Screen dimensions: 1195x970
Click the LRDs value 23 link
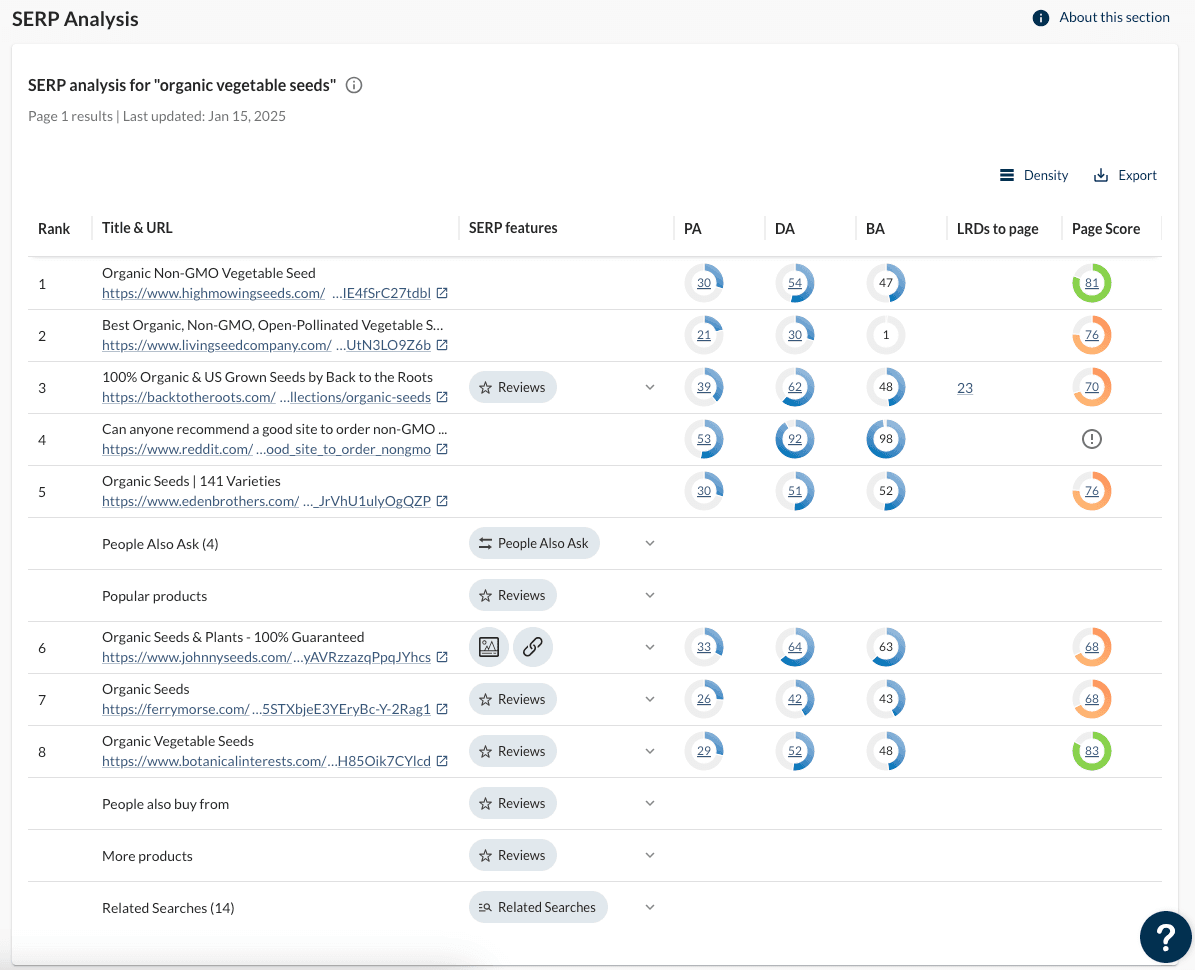(964, 388)
